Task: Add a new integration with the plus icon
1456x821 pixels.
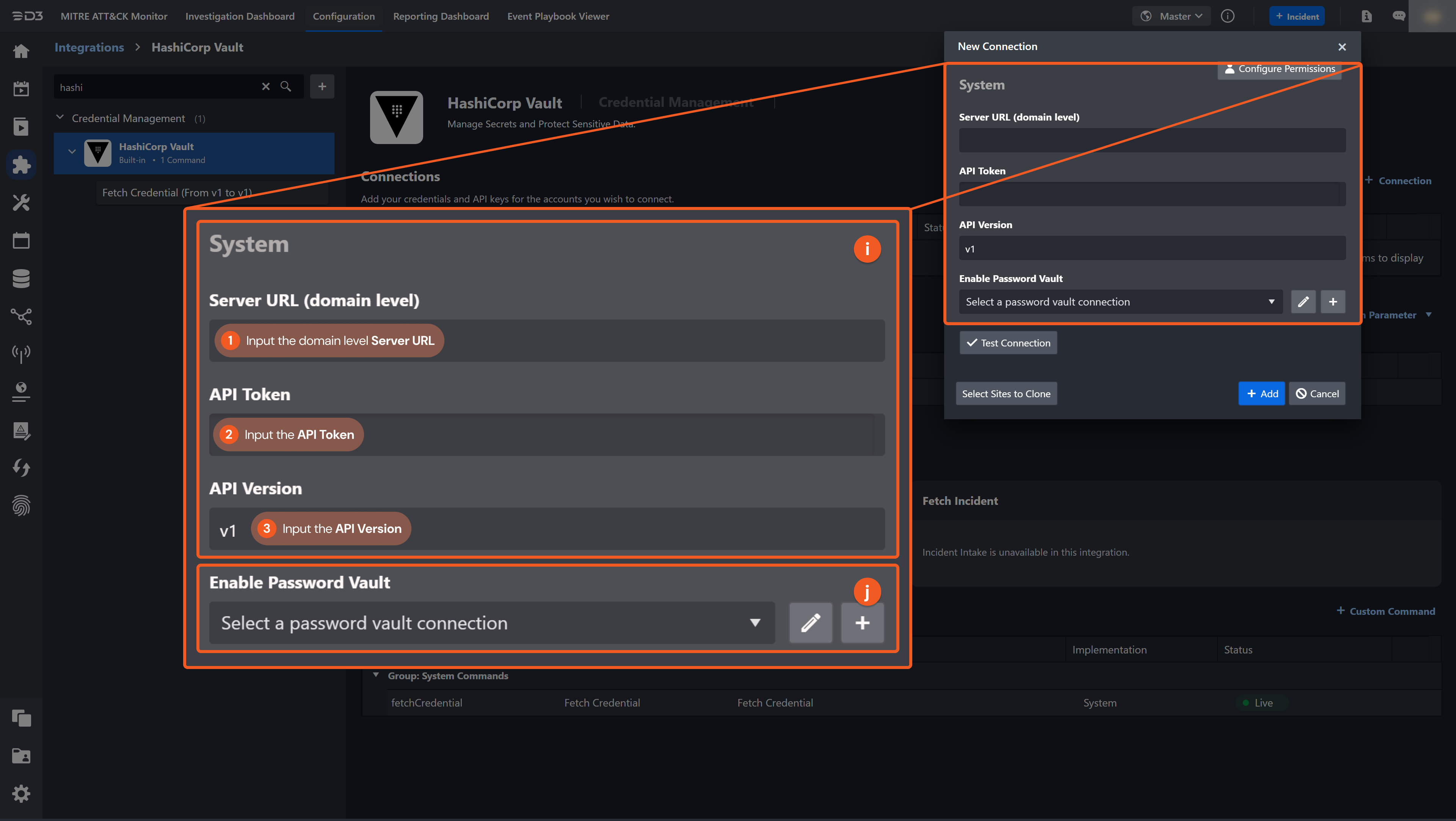Action: point(322,86)
